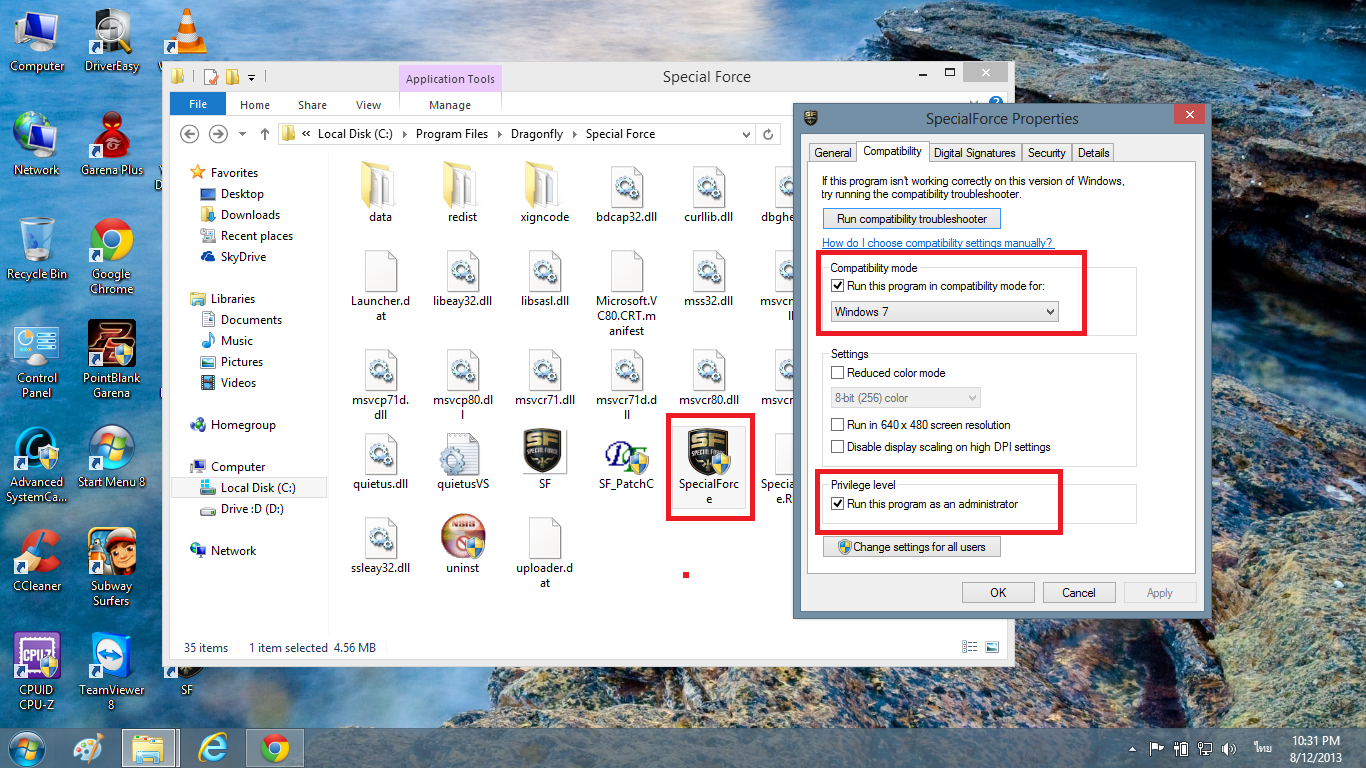This screenshot has width=1366, height=768.
Task: Enable Reduced color mode checkbox
Action: pos(838,373)
